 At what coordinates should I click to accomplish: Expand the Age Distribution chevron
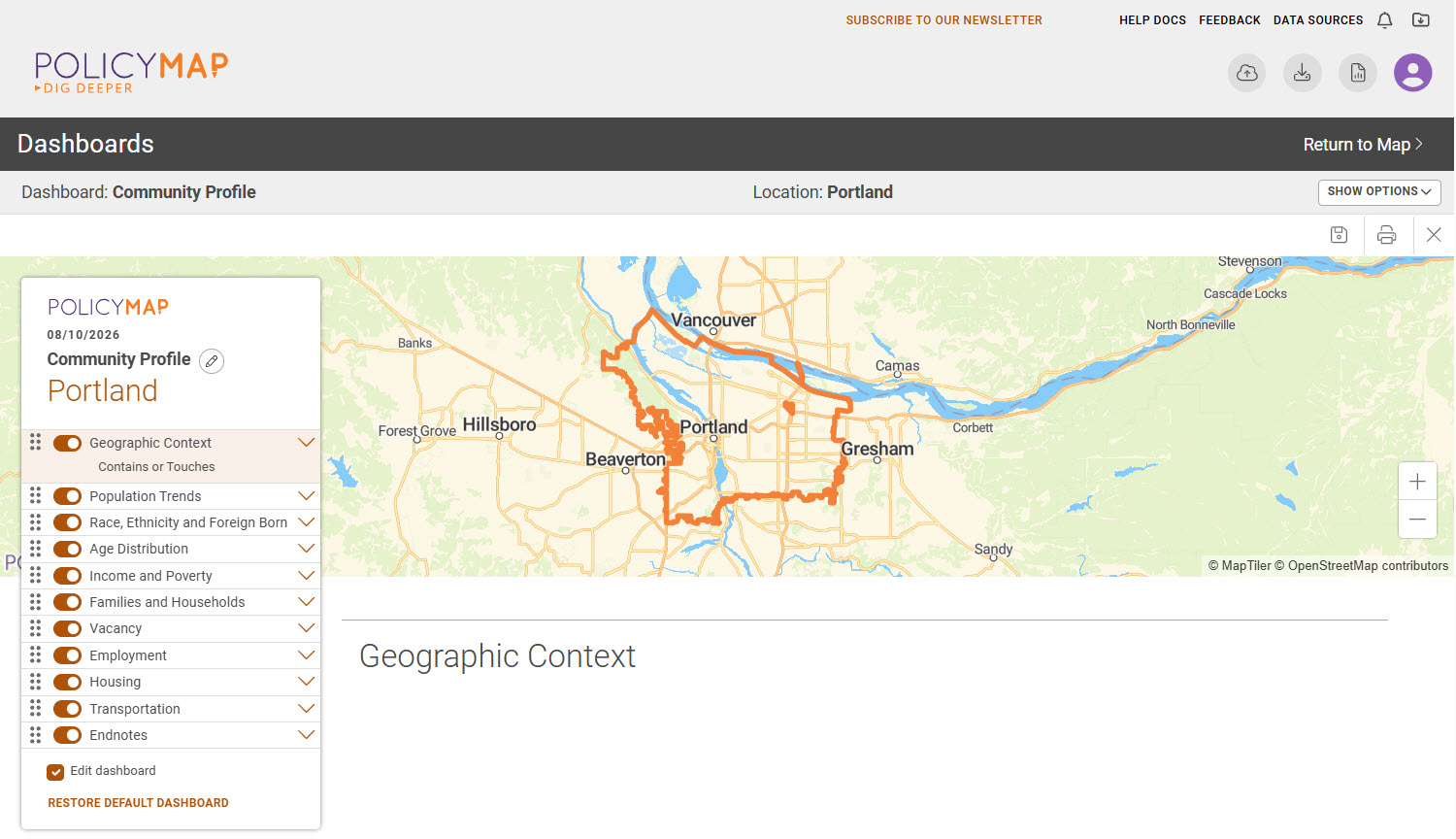tap(307, 549)
